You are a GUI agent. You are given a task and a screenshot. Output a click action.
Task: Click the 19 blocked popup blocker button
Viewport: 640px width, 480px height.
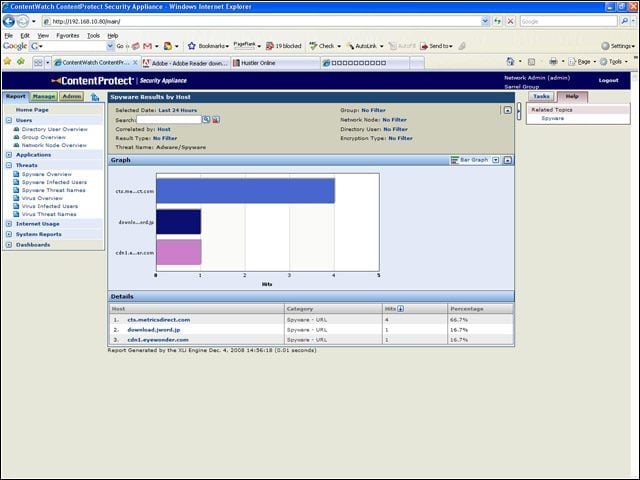tap(284, 46)
